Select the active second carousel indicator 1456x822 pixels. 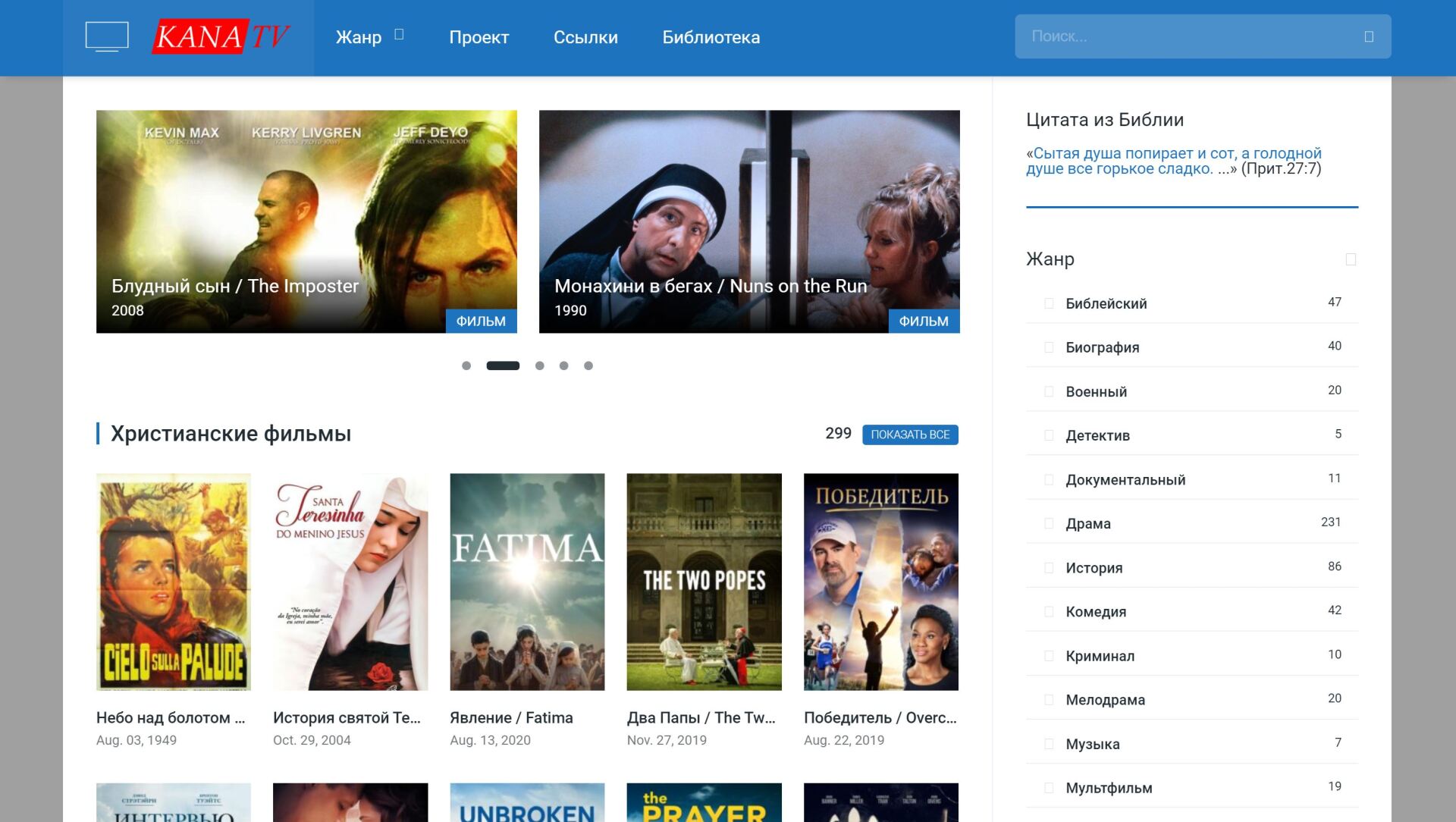click(x=503, y=366)
